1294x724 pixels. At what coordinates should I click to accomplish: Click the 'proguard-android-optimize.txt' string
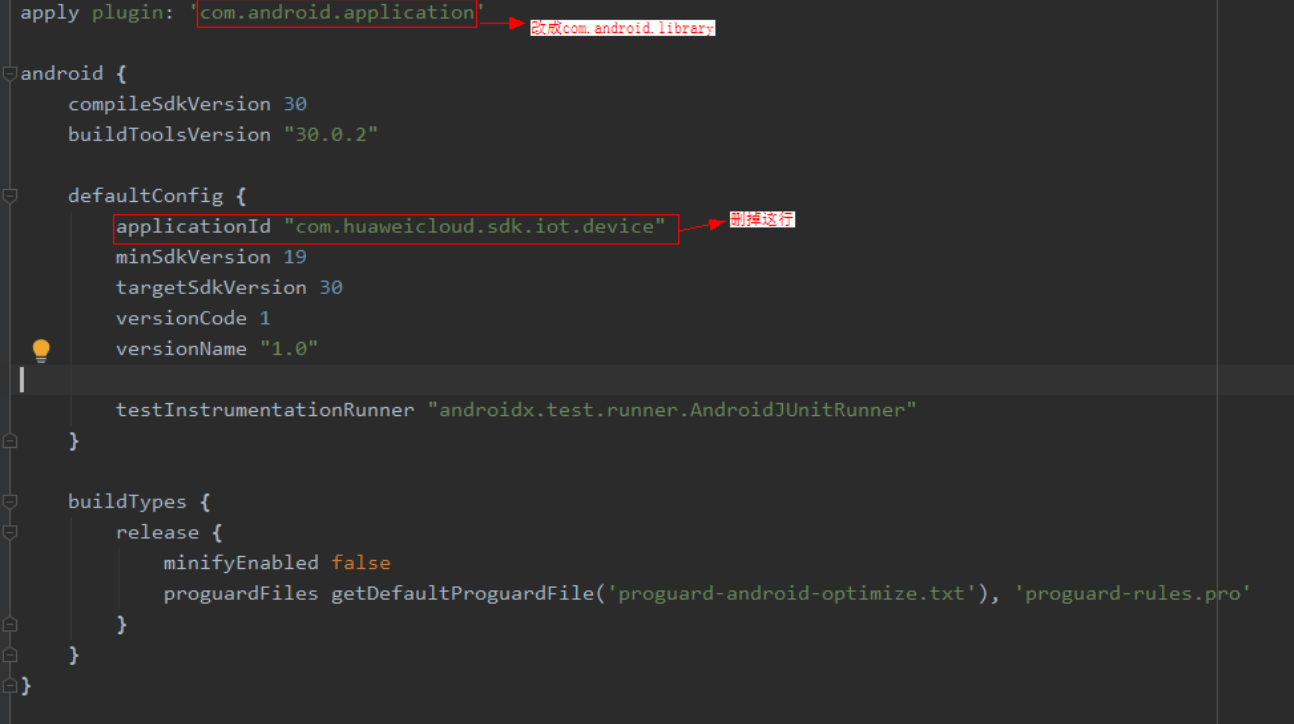click(x=792, y=594)
